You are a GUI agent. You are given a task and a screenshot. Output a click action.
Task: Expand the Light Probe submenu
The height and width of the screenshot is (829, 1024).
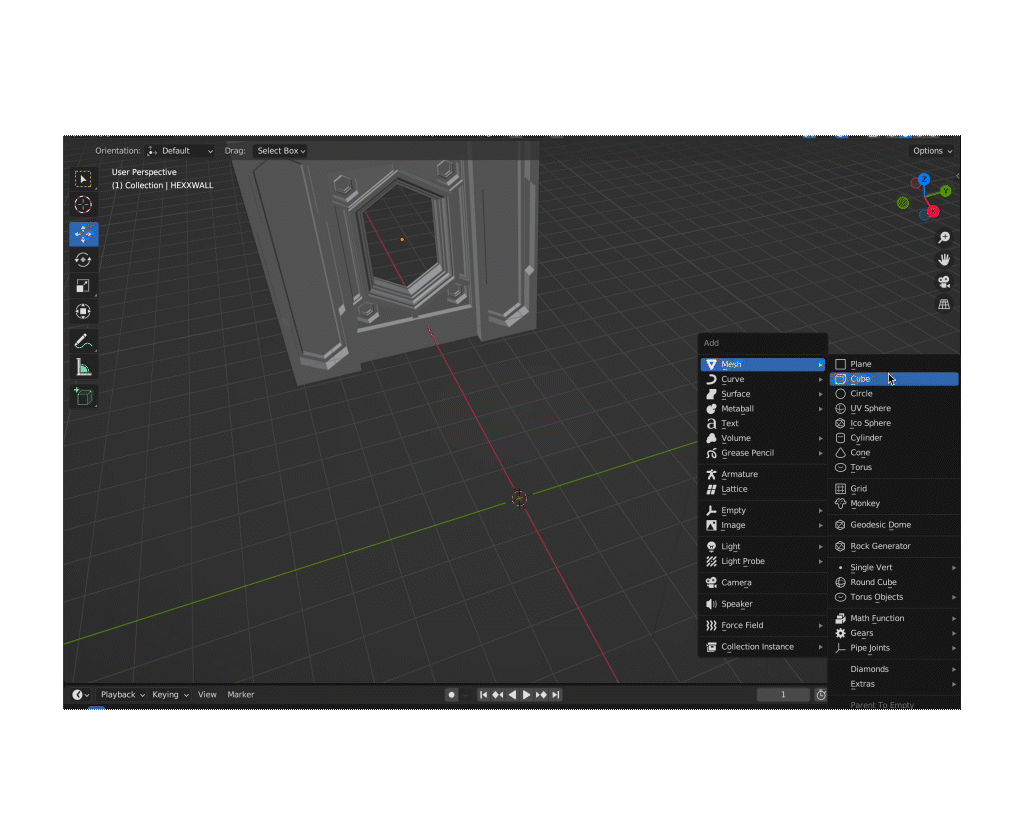tap(763, 561)
